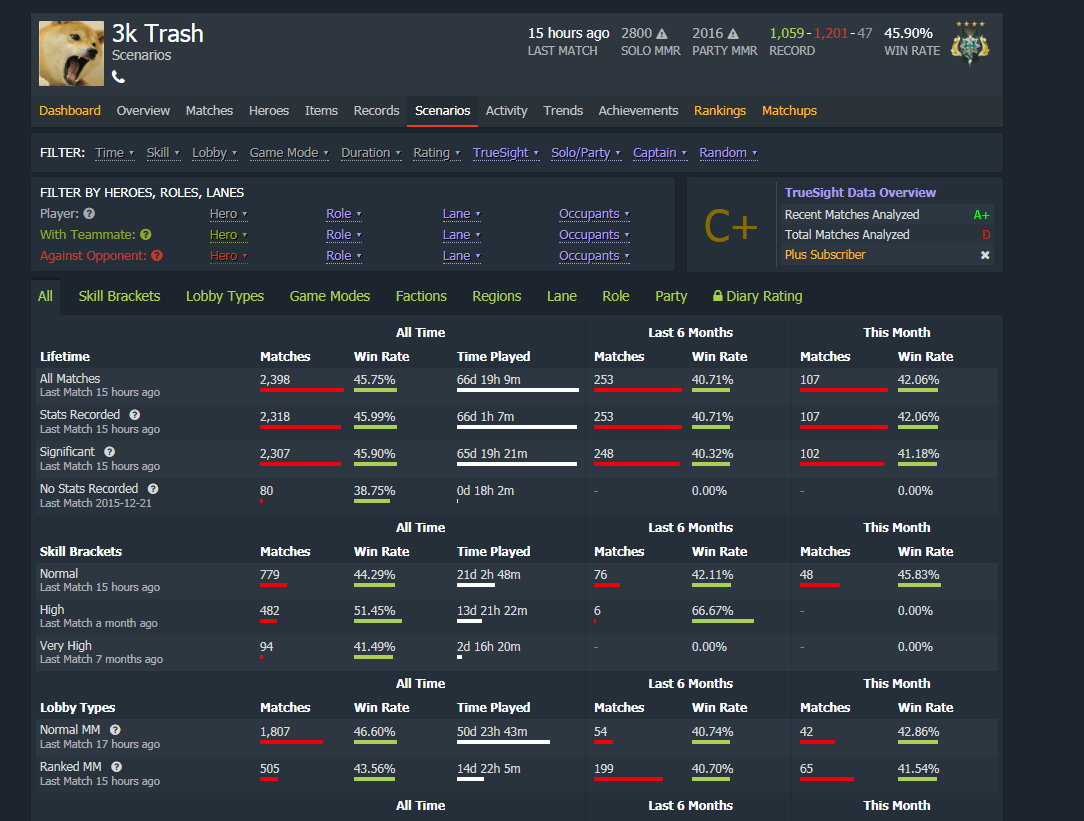Click the High bracket win rate "51.45%"
The width and height of the screenshot is (1084, 821).
pos(374,611)
